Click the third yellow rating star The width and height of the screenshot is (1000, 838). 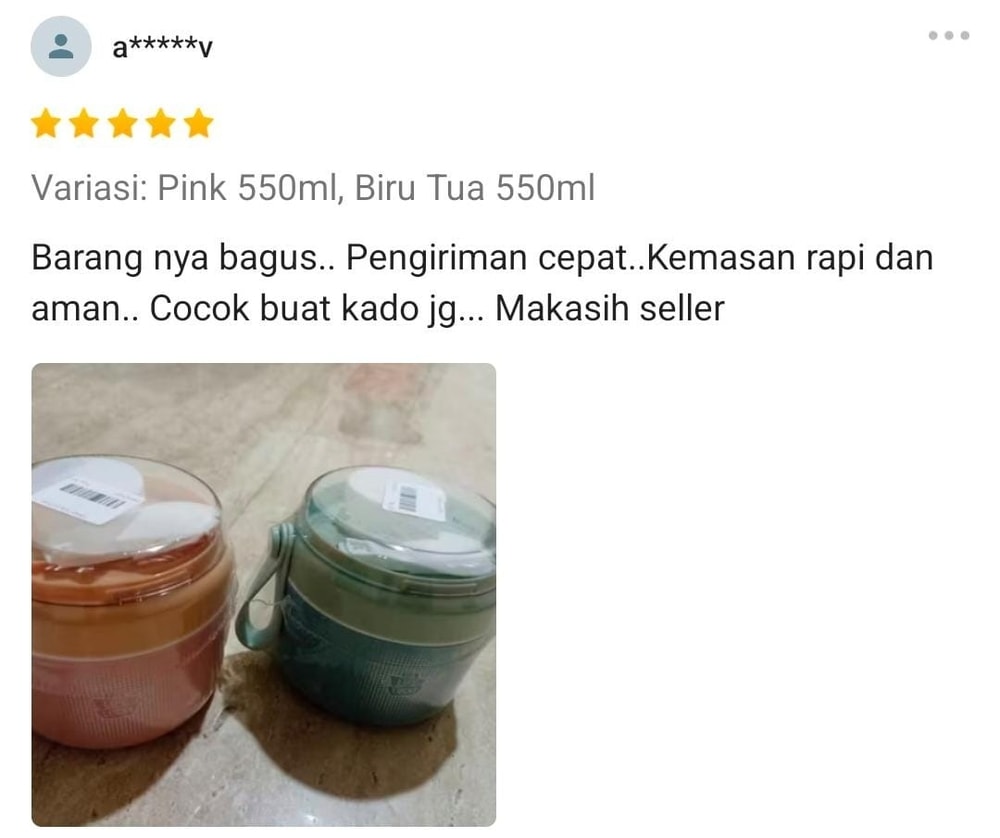(x=122, y=123)
